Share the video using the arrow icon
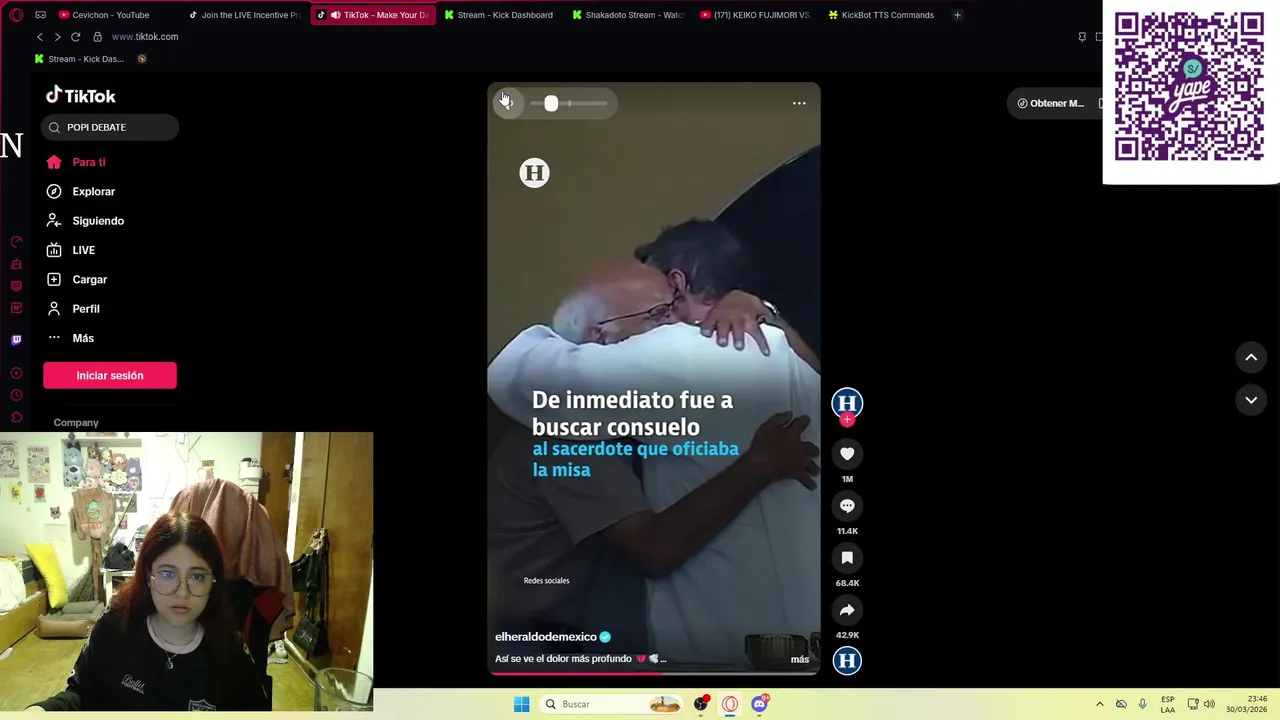The width and height of the screenshot is (1280, 720). tap(847, 610)
